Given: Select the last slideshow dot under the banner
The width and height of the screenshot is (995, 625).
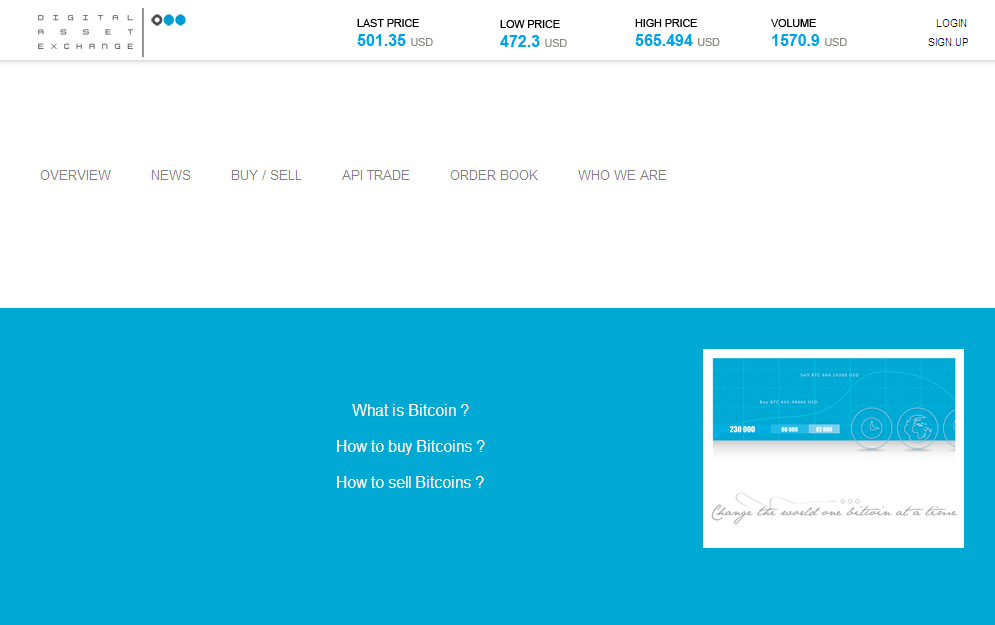Looking at the screenshot, I should (856, 501).
